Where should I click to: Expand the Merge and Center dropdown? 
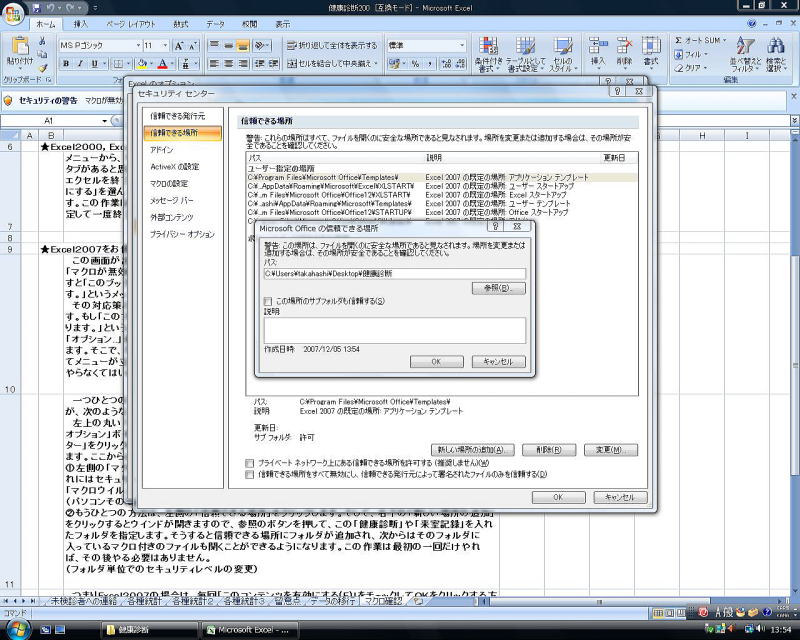(376, 64)
